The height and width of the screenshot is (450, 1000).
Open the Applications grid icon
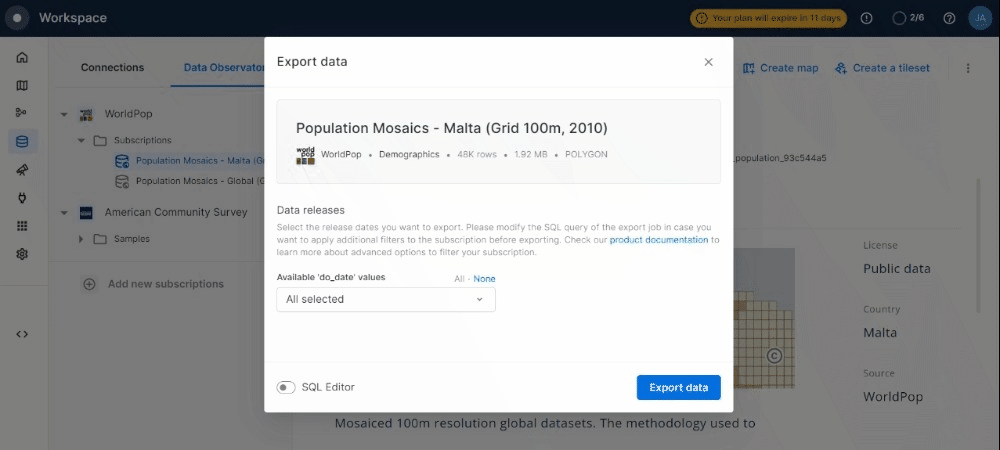[22, 226]
